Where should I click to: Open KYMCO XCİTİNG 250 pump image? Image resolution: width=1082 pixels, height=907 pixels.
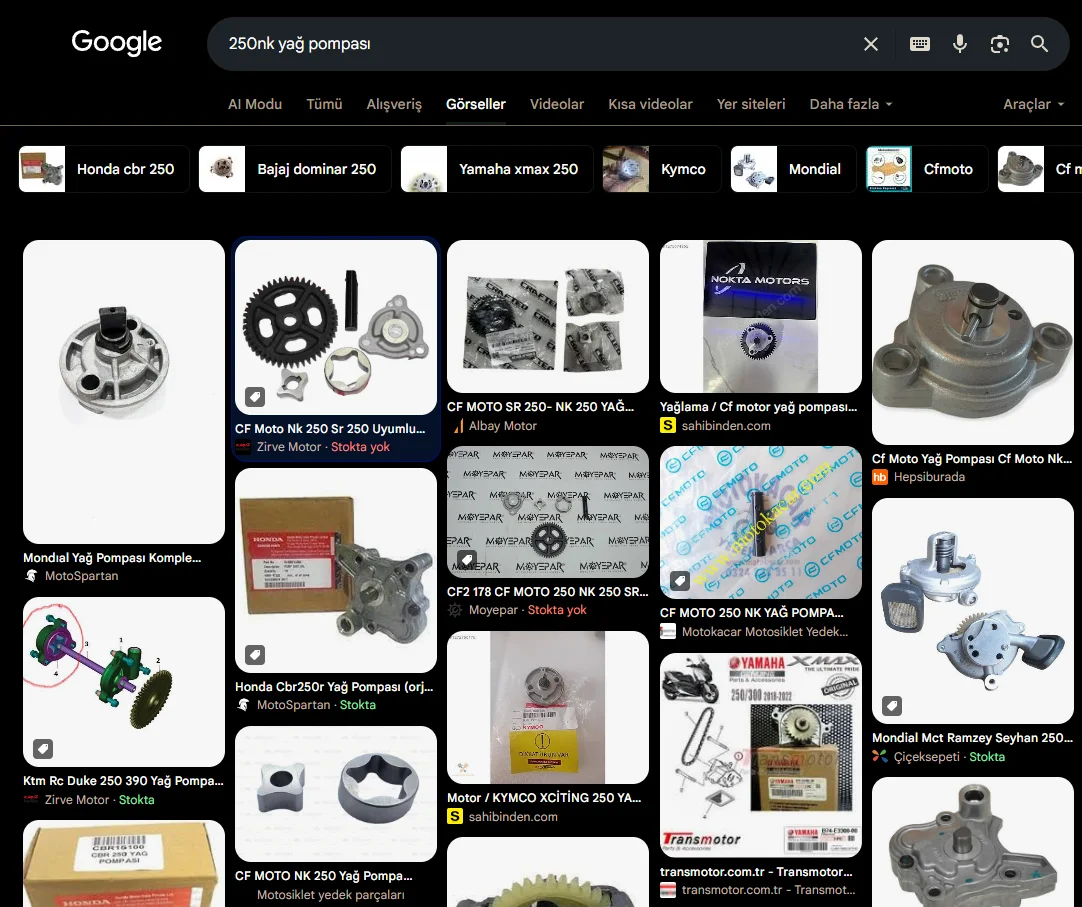tap(548, 708)
